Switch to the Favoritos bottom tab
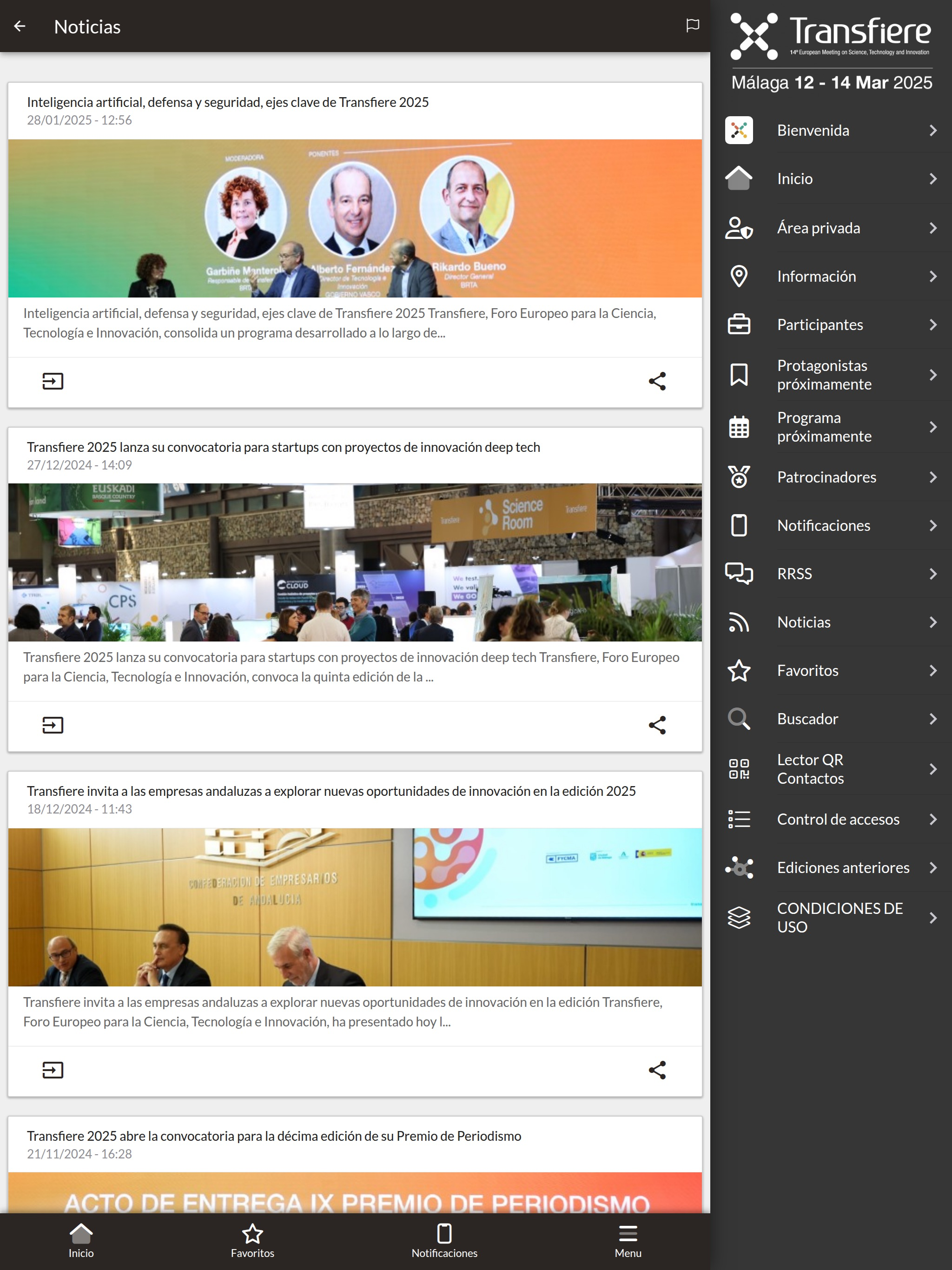 point(252,1241)
